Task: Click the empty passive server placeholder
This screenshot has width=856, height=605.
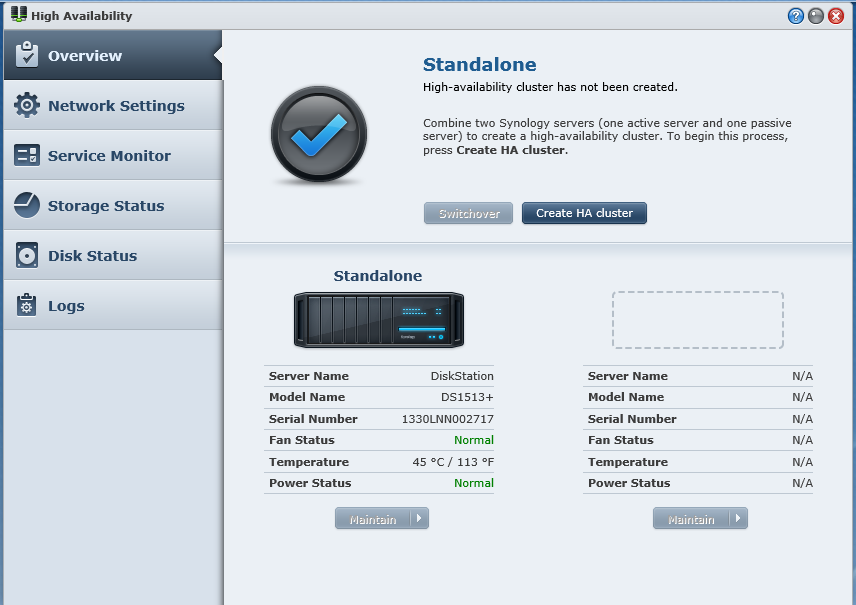Action: tap(698, 320)
